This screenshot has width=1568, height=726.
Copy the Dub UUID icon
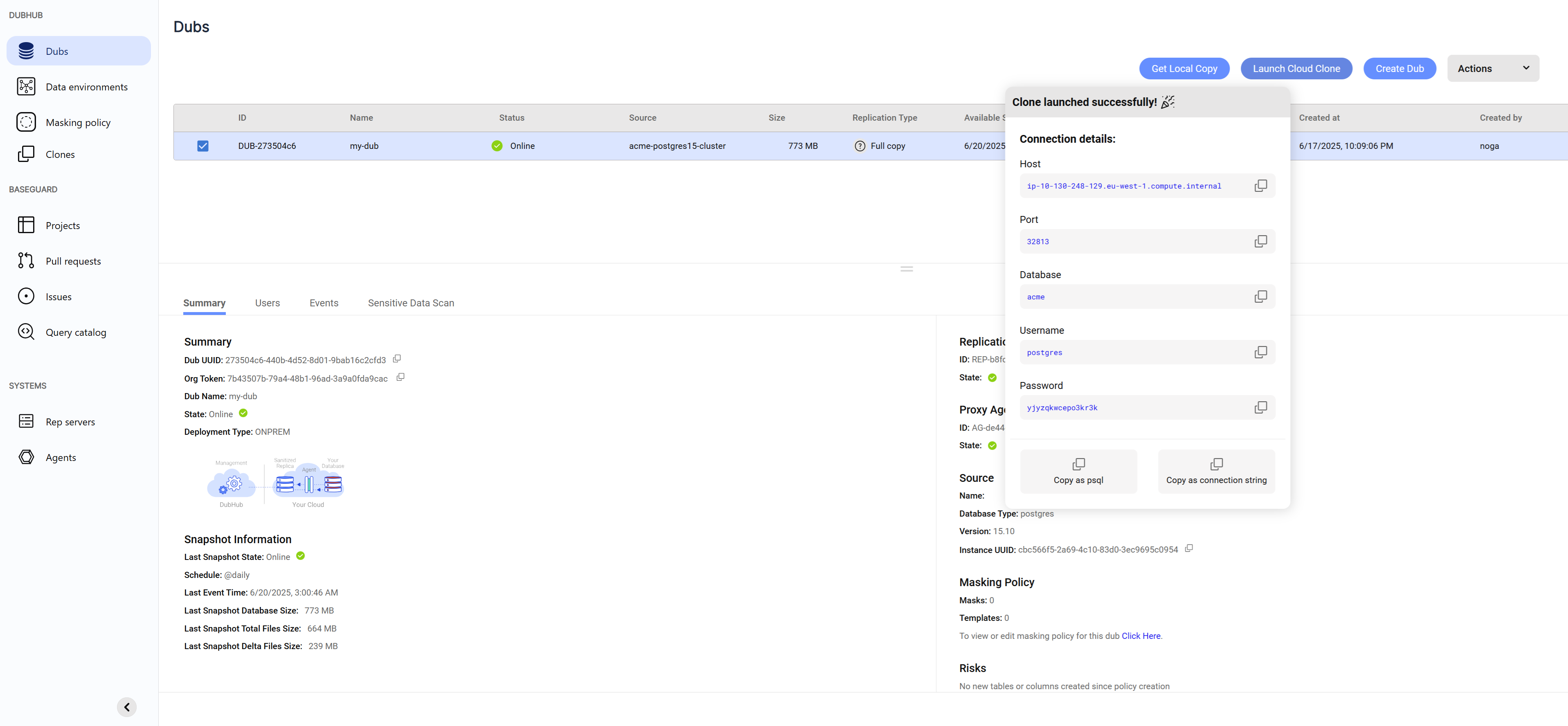click(x=397, y=359)
